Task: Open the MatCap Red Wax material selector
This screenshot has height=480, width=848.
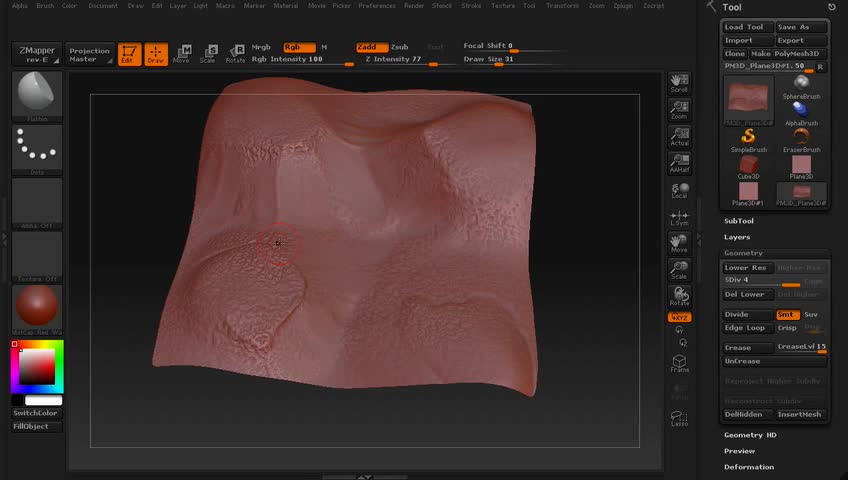Action: tap(37, 310)
